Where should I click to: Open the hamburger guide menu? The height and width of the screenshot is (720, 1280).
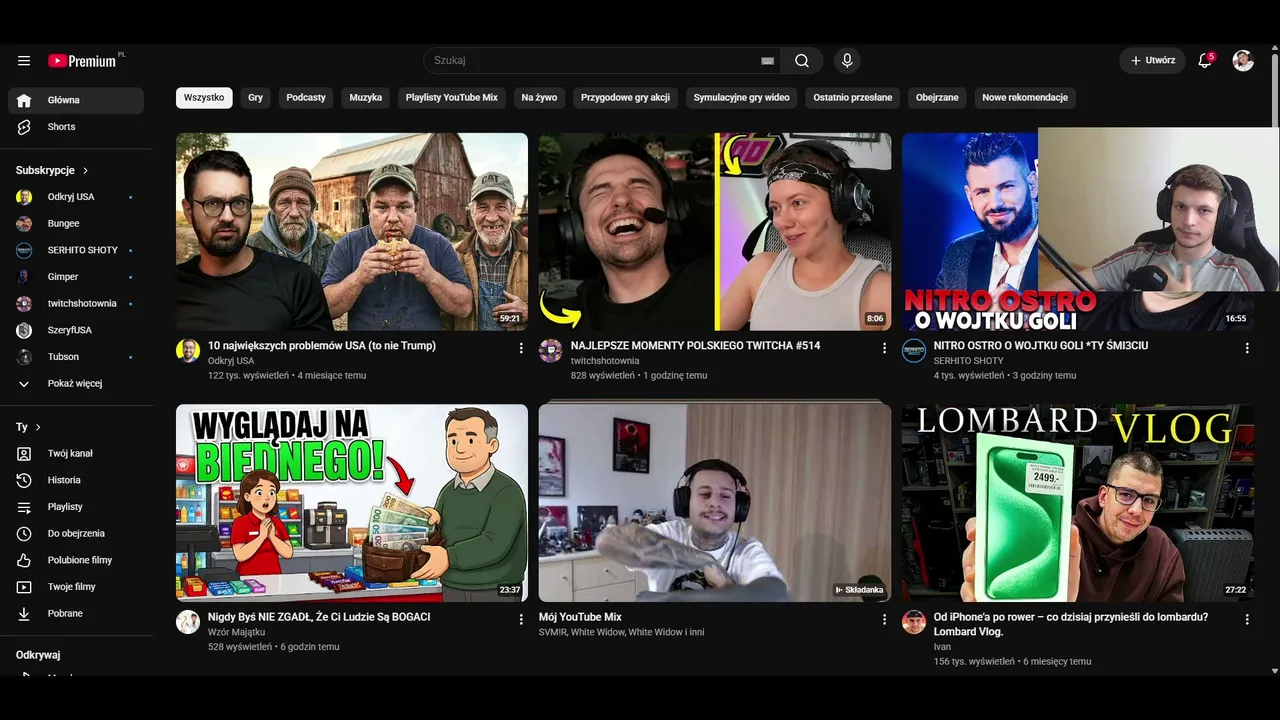pos(24,61)
